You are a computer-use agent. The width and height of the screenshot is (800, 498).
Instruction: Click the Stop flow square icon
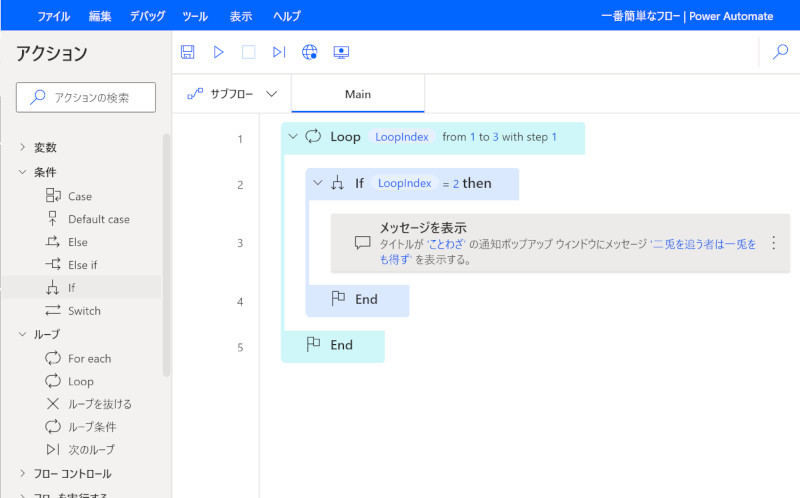tap(249, 52)
